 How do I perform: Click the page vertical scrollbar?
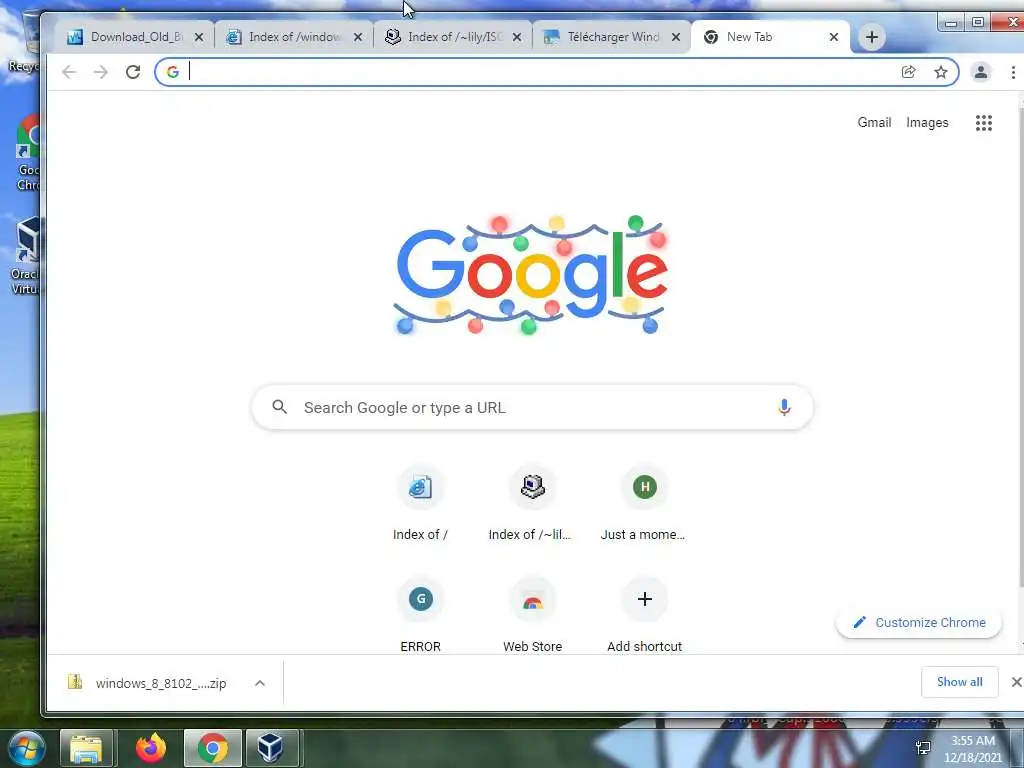[1021, 346]
